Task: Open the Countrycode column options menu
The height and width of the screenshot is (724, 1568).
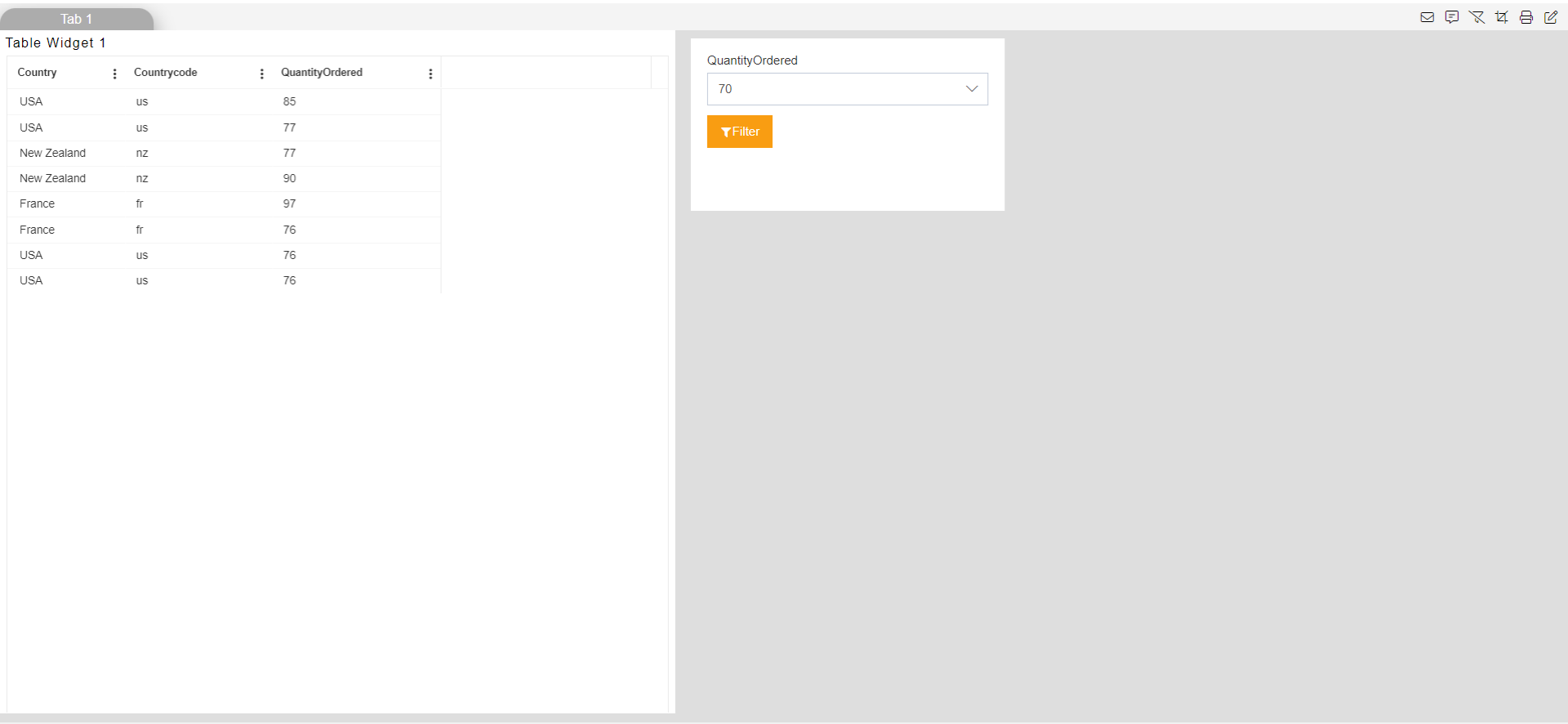Action: (x=261, y=74)
